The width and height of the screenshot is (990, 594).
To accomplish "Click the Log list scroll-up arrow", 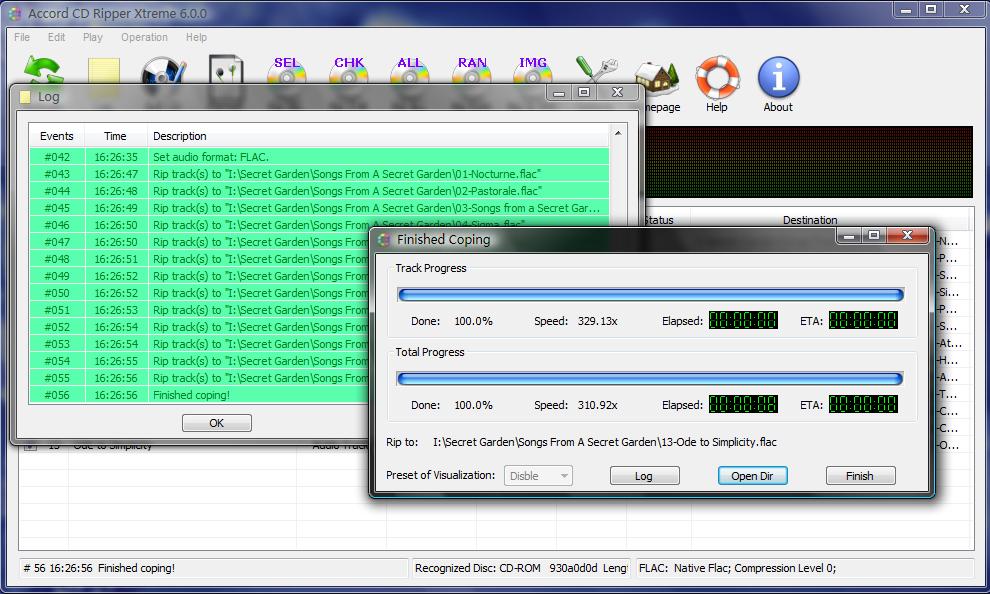I will (618, 133).
